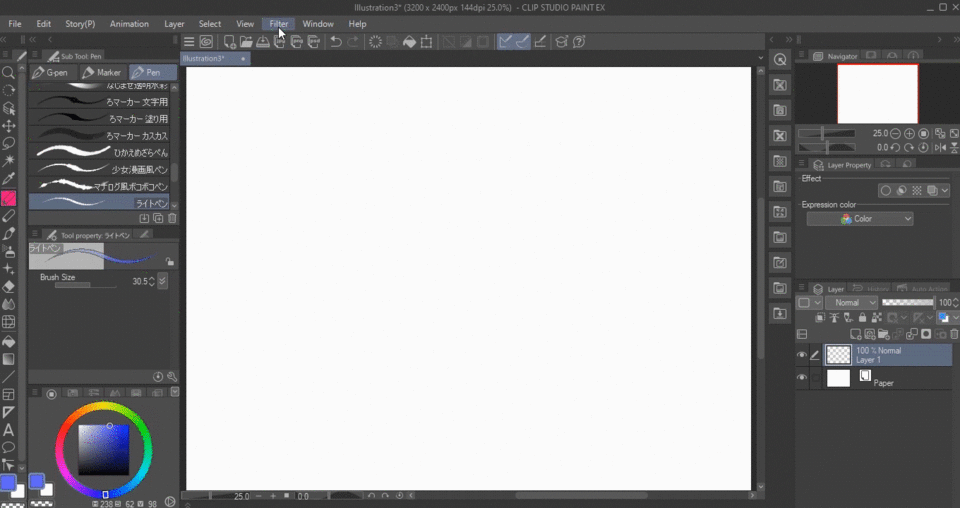Switch to G-pen sub tool group

point(53,72)
